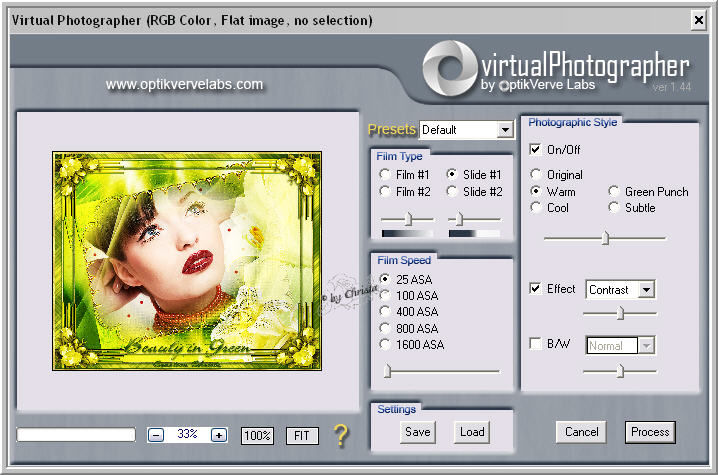This screenshot has height=475, width=718.
Task: Click the virtualPhotographer swirl logo
Action: click(x=449, y=68)
